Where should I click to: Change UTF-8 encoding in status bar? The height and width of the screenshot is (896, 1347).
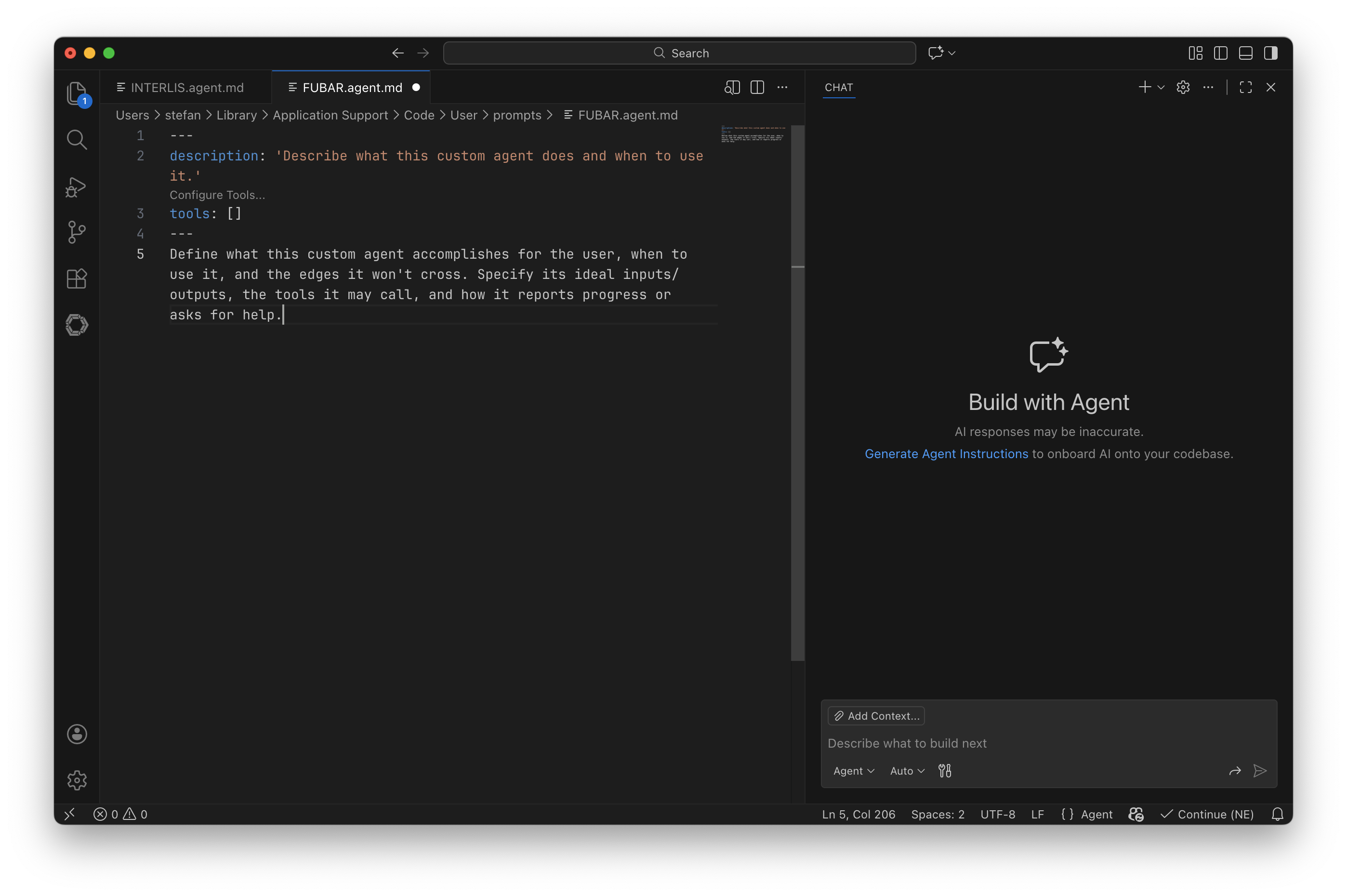coord(998,814)
